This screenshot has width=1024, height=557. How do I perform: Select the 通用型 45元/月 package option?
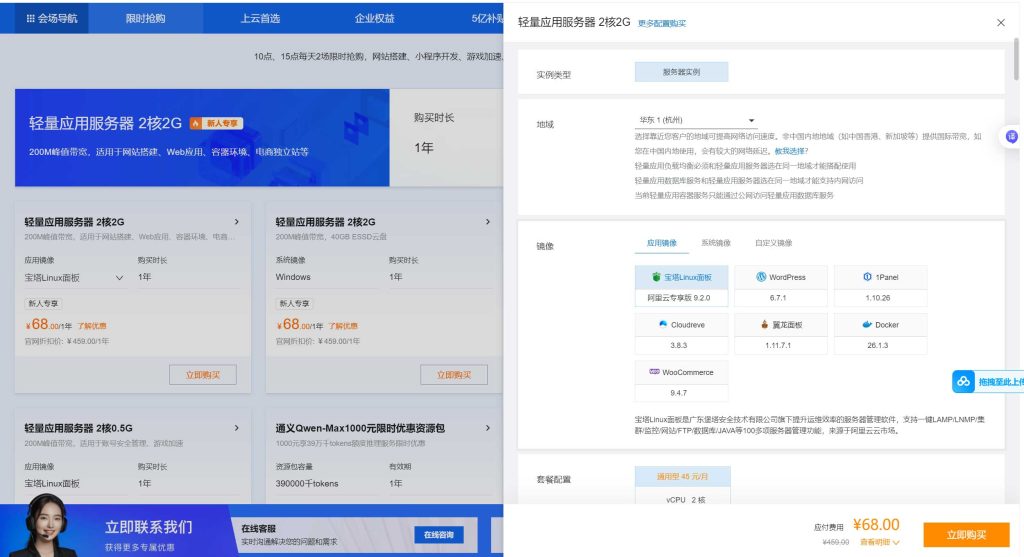tap(682, 478)
